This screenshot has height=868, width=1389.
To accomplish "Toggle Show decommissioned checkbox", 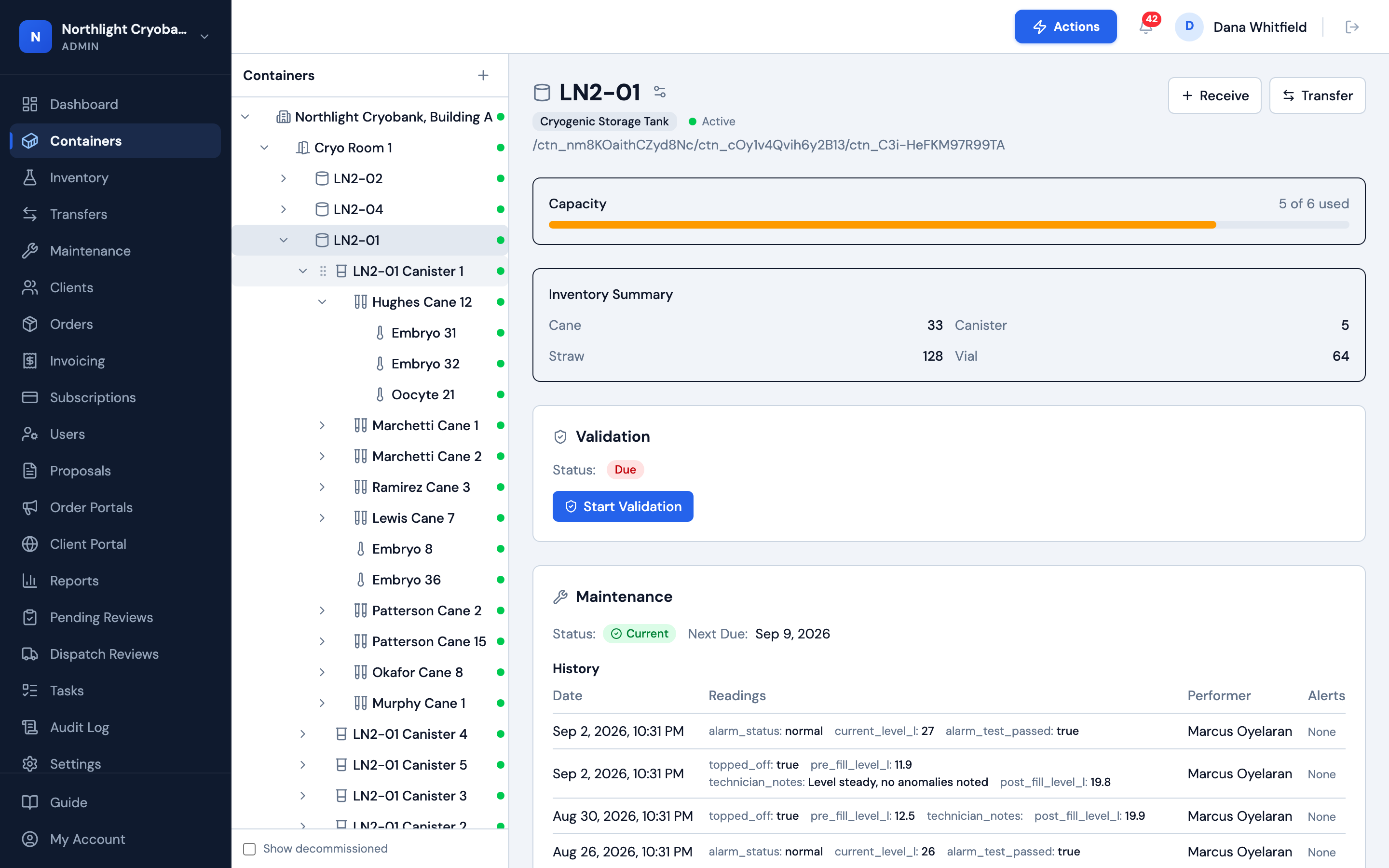I will pyautogui.click(x=250, y=849).
